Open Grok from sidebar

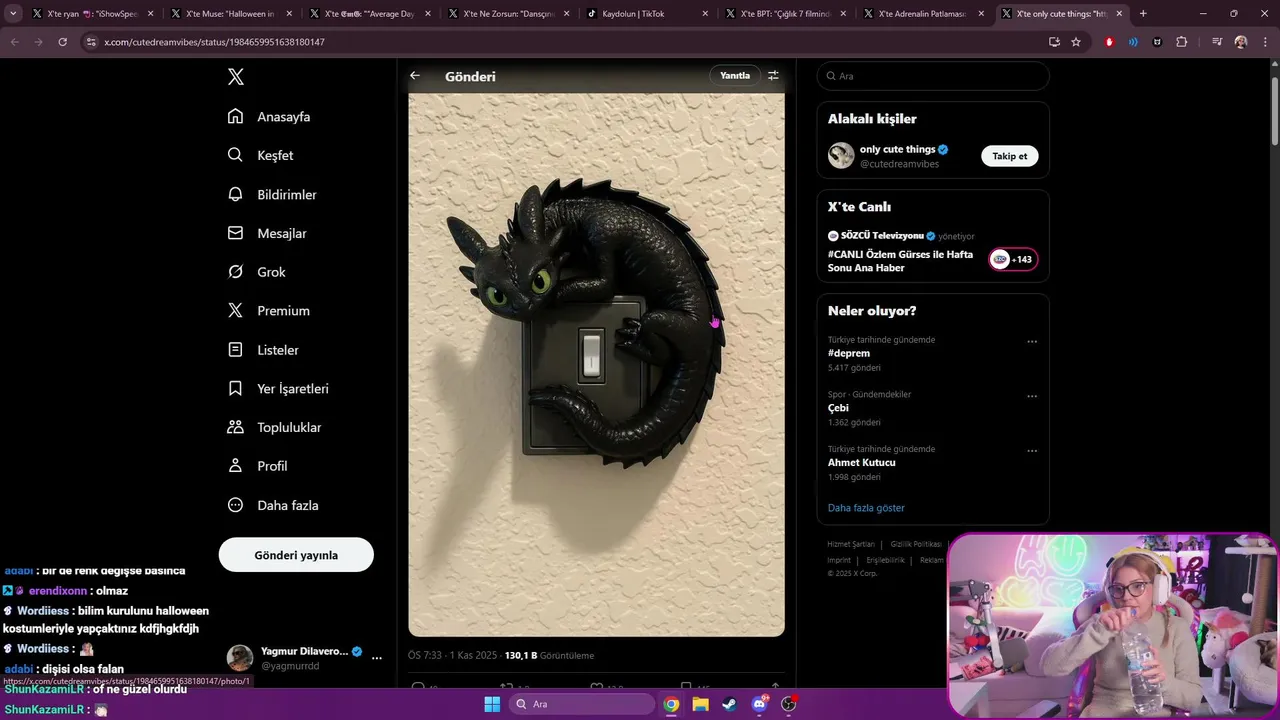point(256,272)
